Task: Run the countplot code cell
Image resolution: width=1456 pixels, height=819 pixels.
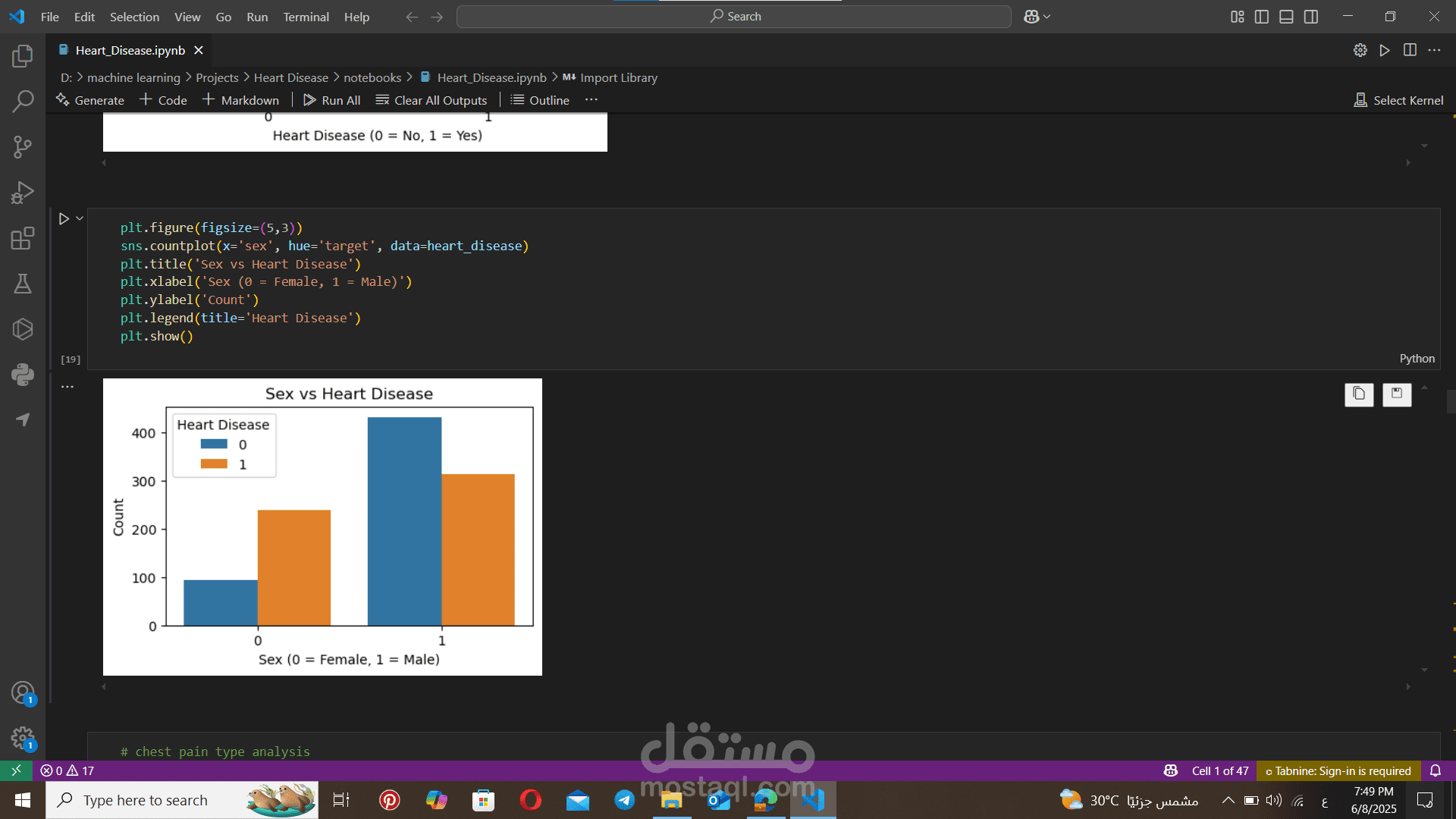Action: 64,218
